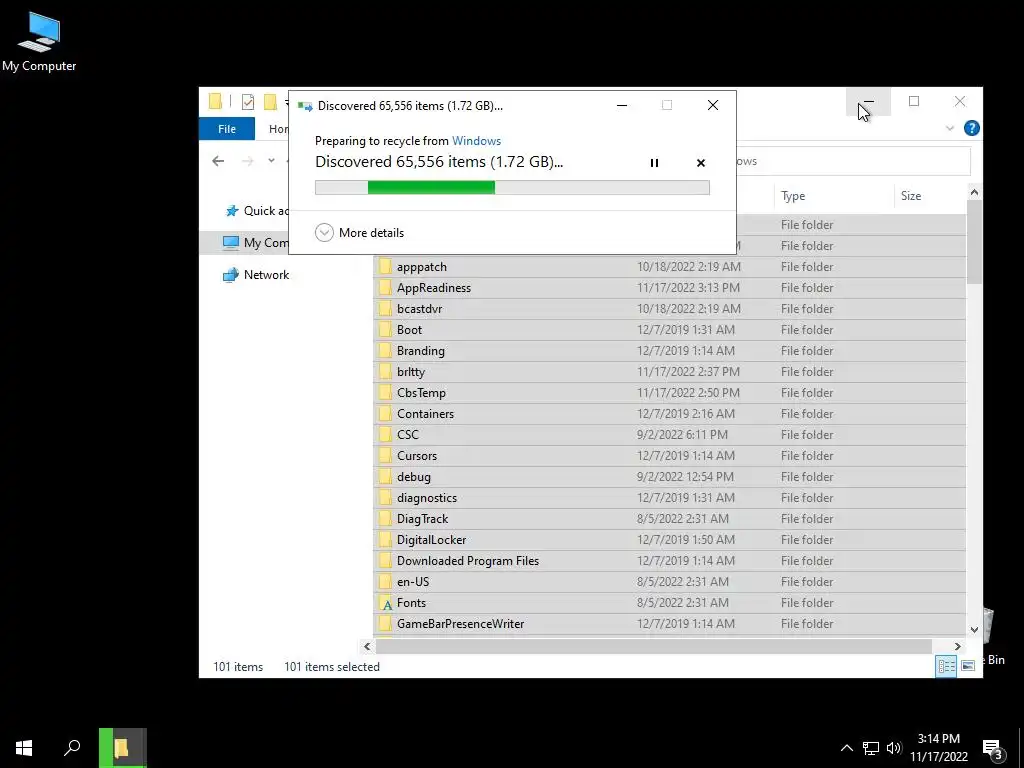Screen dimensions: 1024x768
Task: Pause the recycle operation
Action: (x=654, y=163)
